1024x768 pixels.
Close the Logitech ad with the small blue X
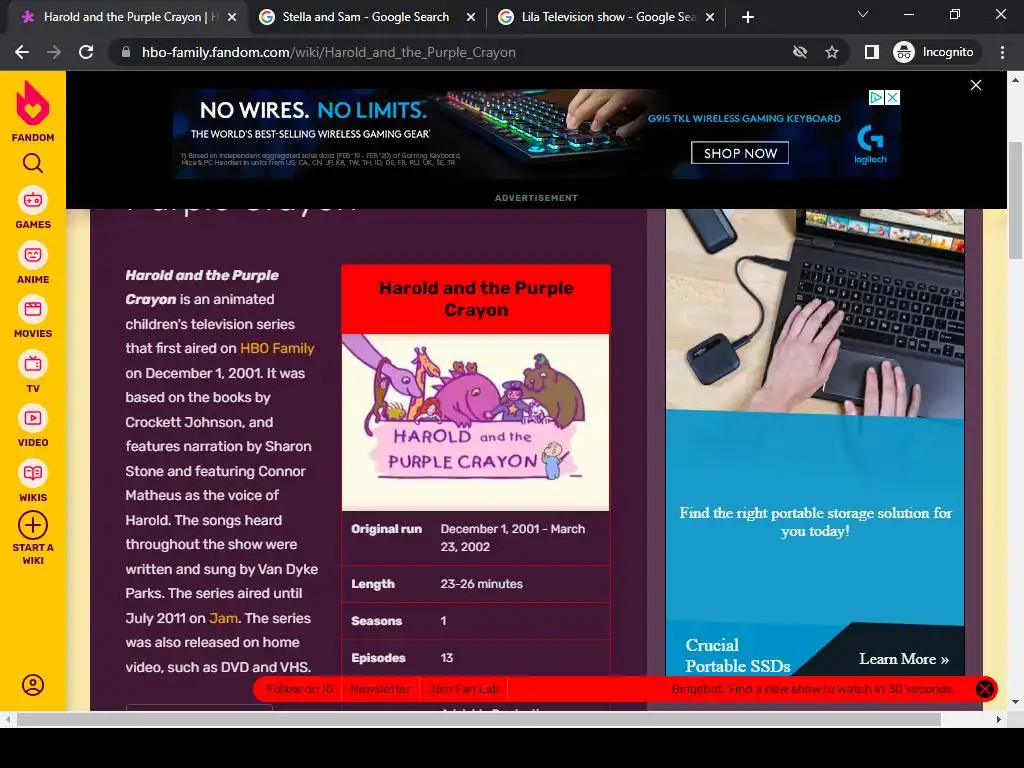tap(892, 98)
